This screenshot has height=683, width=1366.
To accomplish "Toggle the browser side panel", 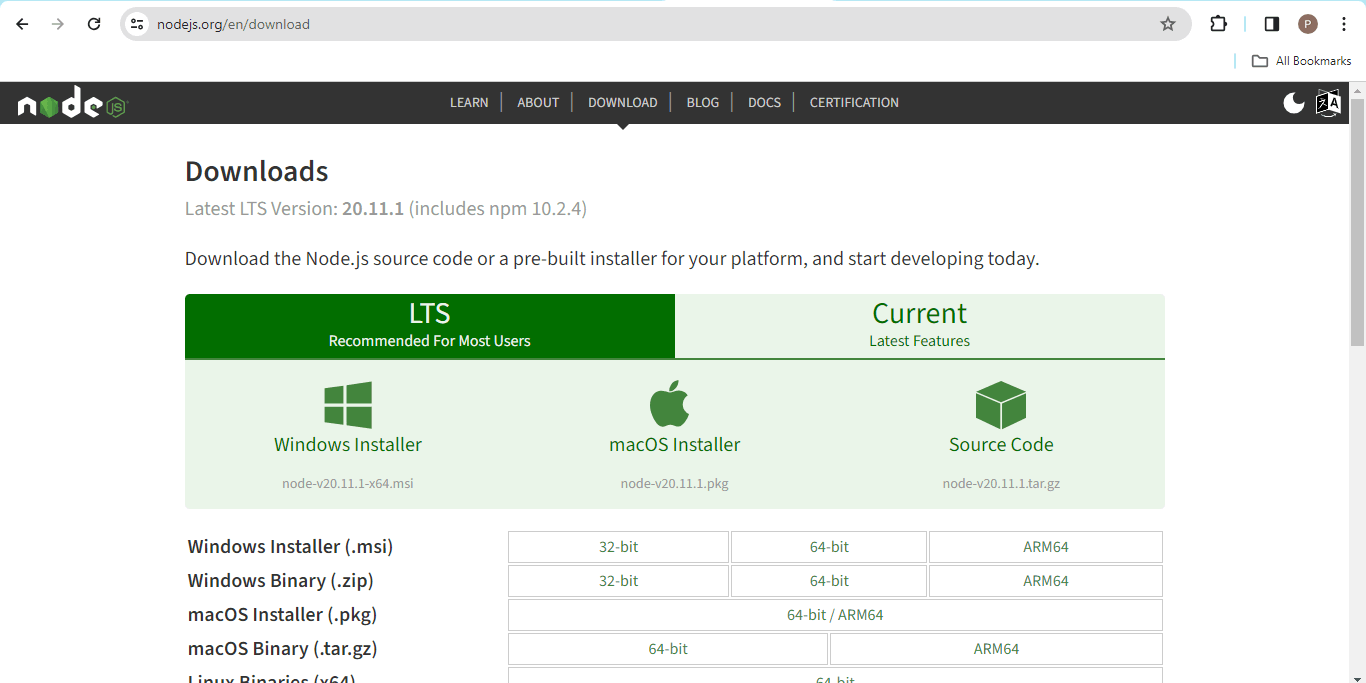I will [1272, 24].
